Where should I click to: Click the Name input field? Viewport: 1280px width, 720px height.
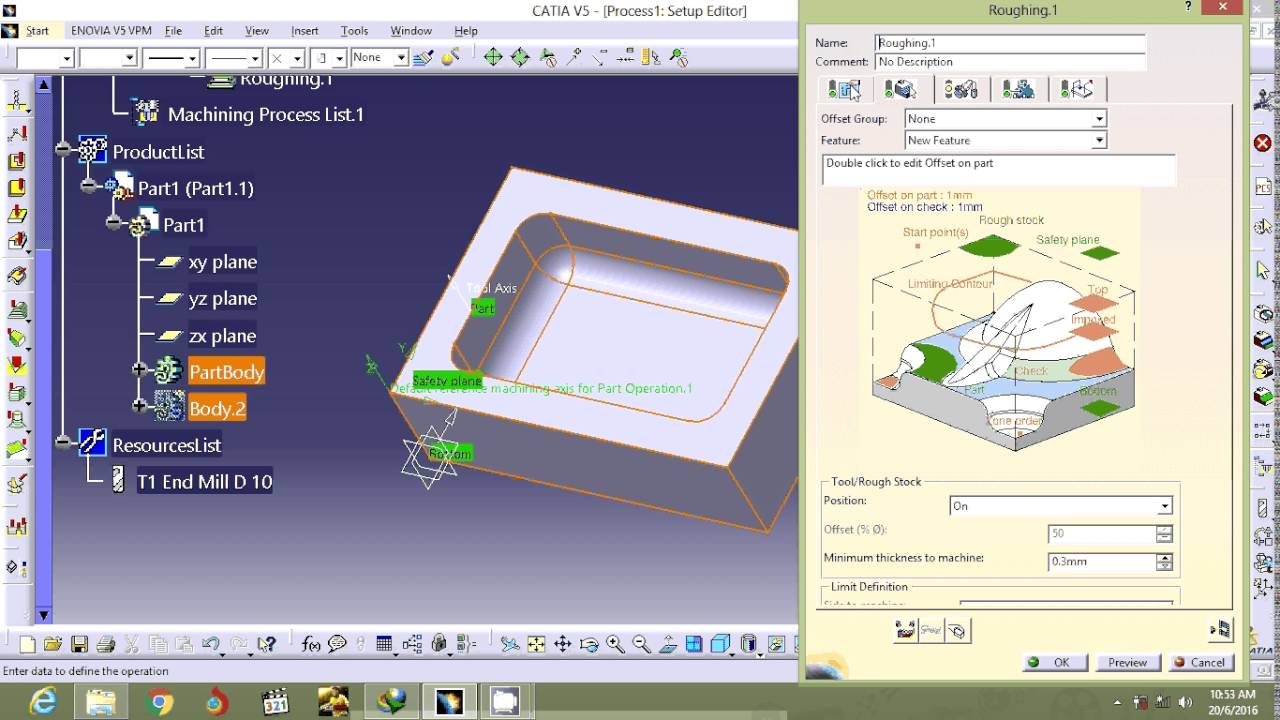[x=1010, y=43]
